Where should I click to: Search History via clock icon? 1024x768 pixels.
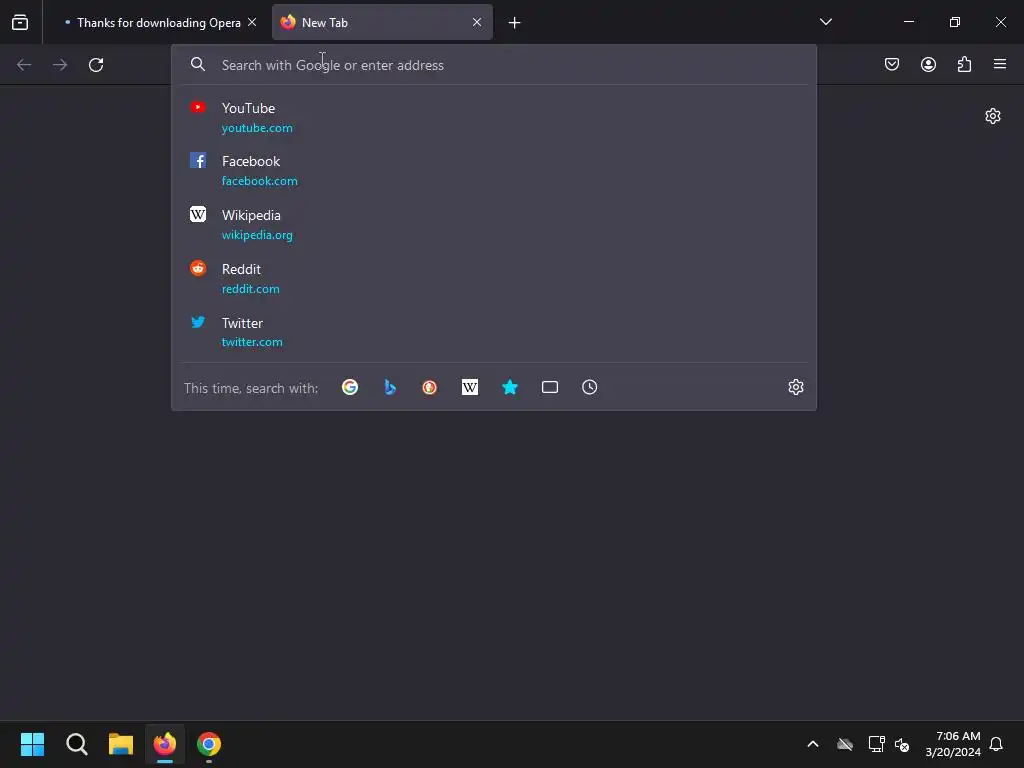[x=590, y=387]
